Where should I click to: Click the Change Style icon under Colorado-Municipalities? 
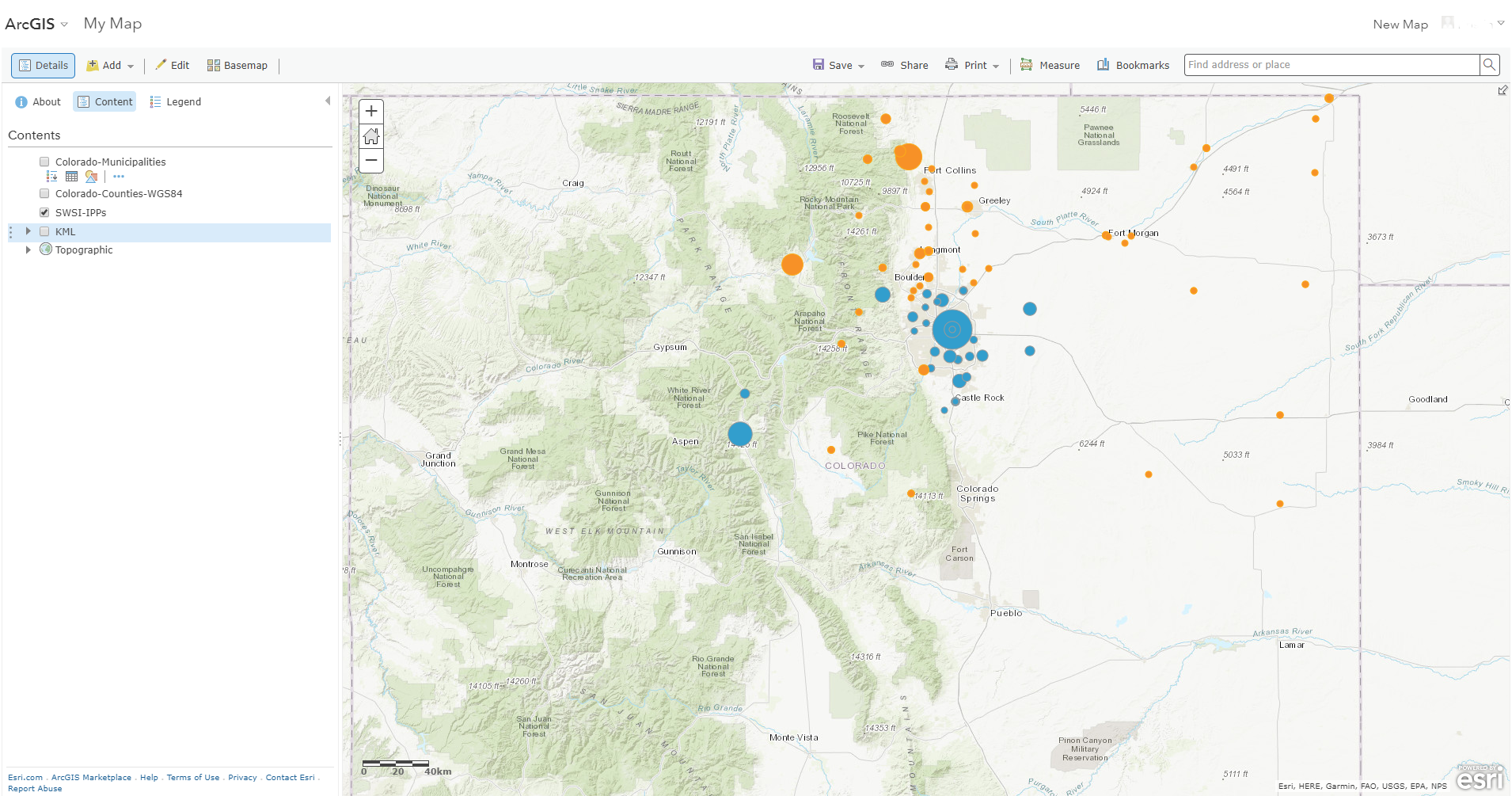91,177
